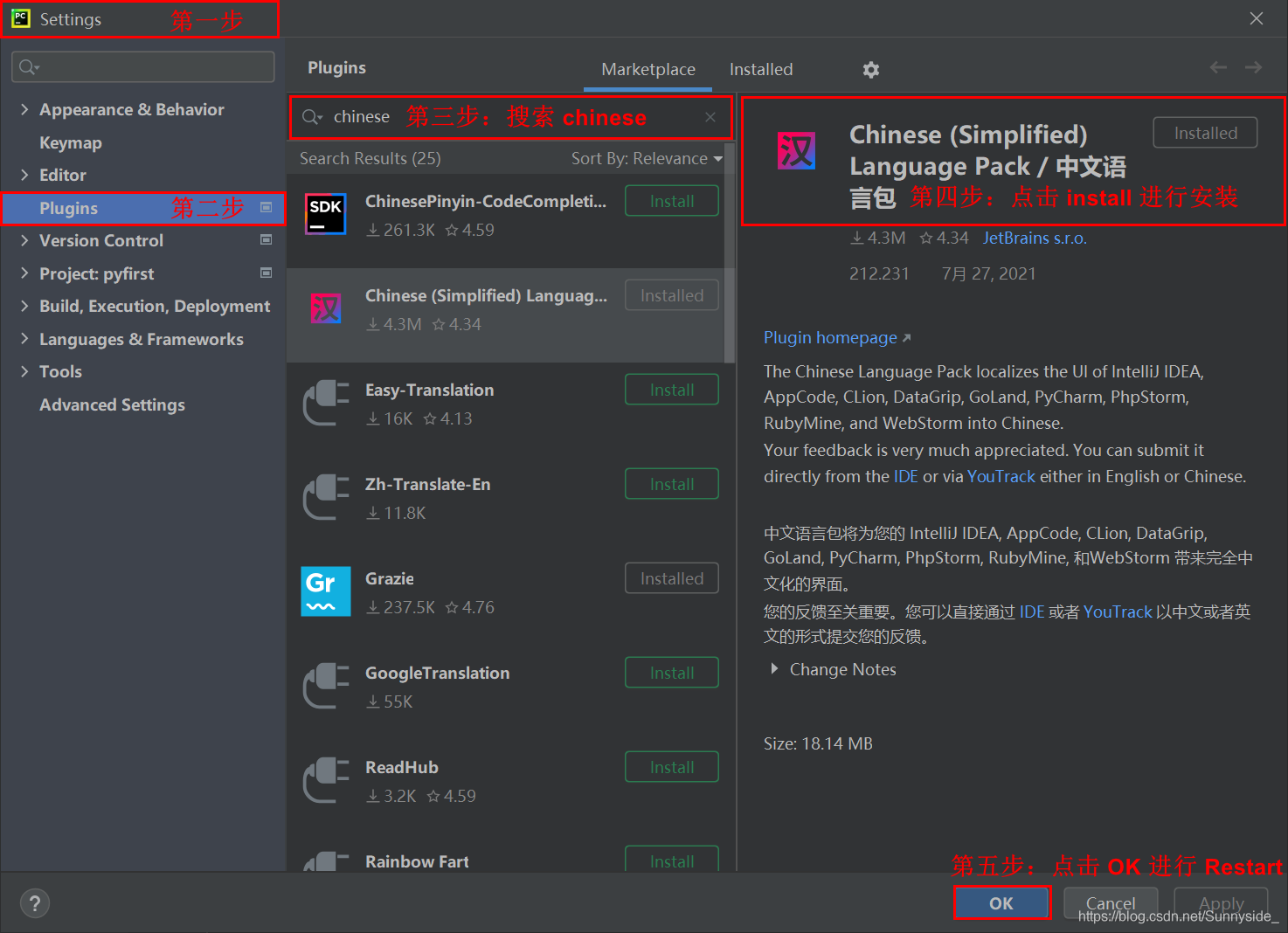Open the plugin manager gear settings icon
The image size is (1288, 933).
tap(870, 69)
